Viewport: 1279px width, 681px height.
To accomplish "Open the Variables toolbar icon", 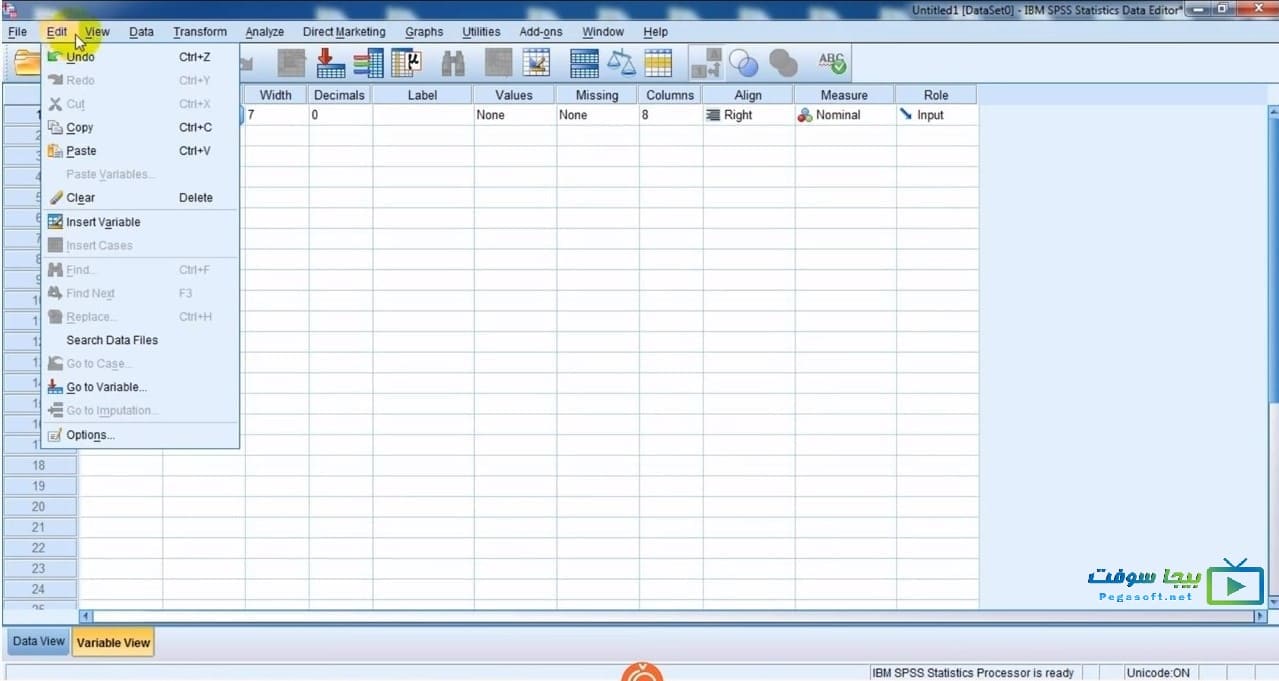I will tap(368, 64).
